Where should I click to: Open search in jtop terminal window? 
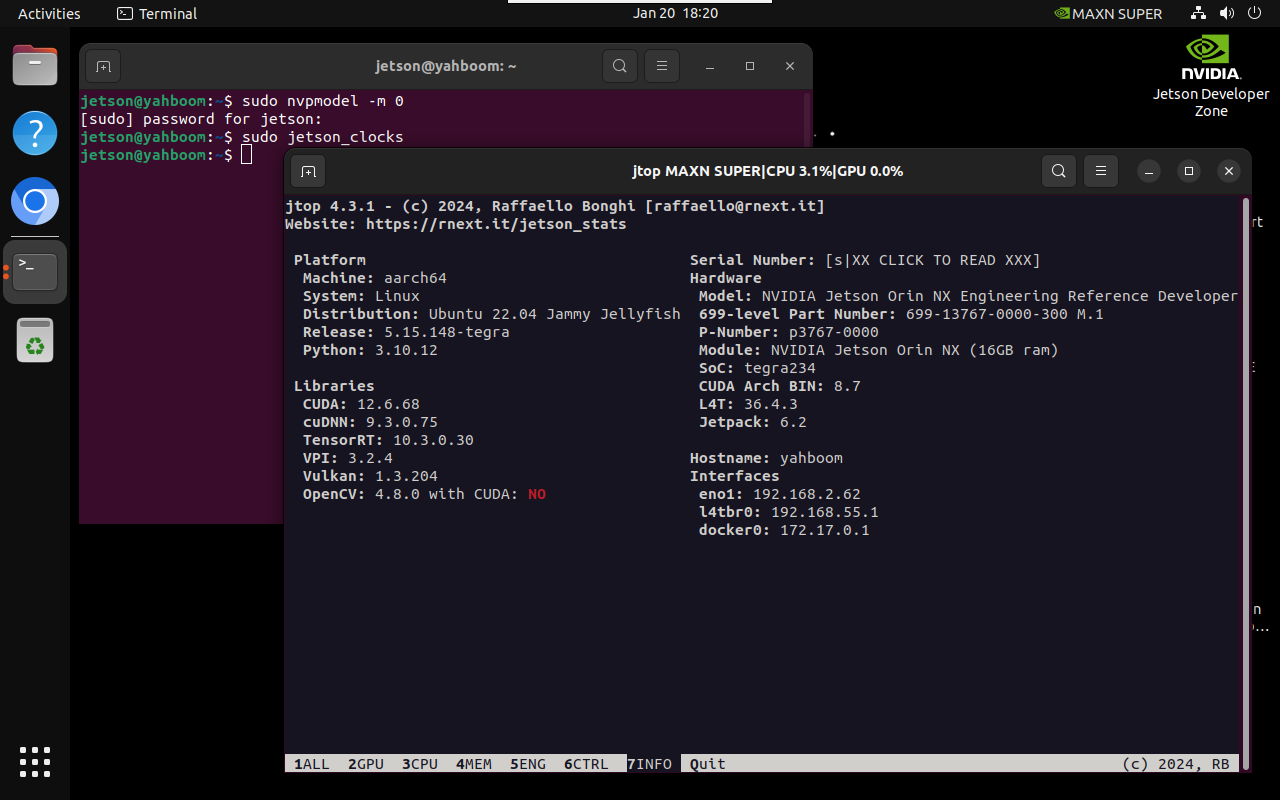(1058, 171)
